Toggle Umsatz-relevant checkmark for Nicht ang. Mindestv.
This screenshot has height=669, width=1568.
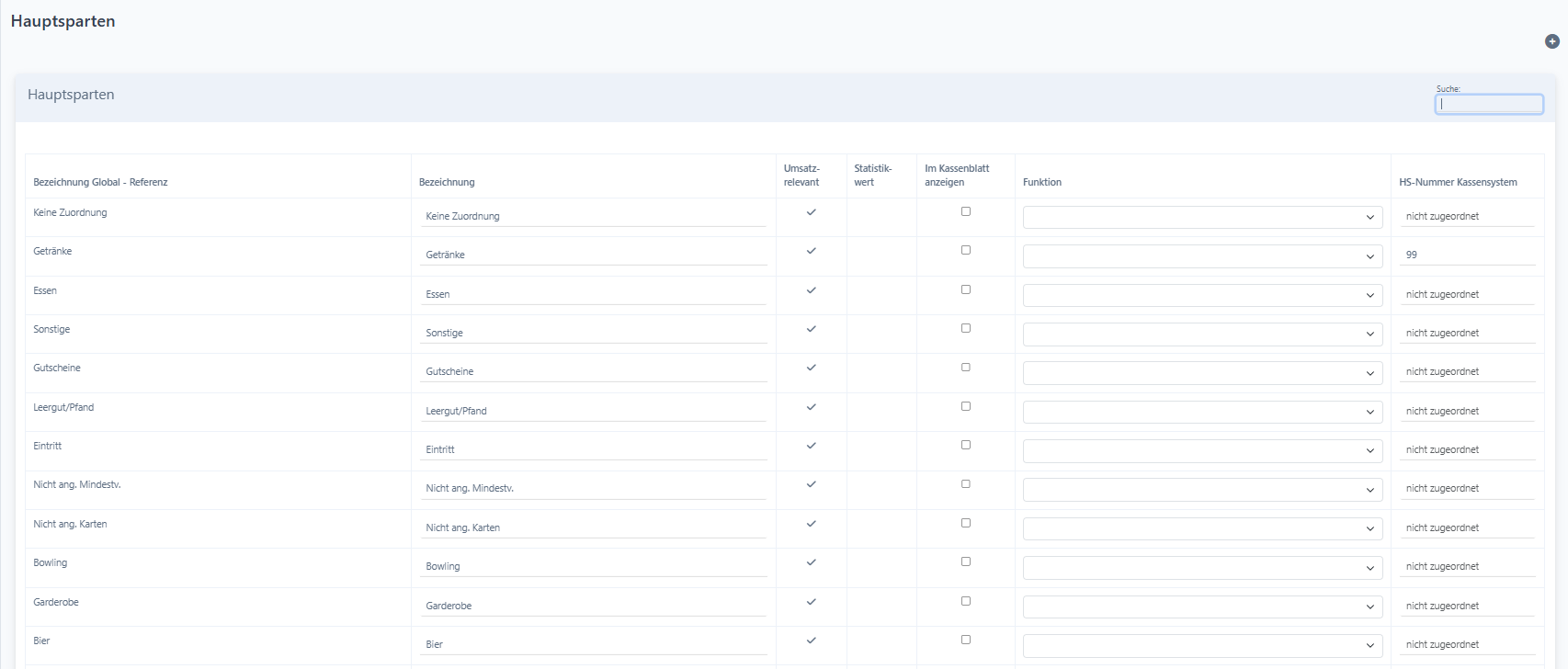click(x=811, y=484)
